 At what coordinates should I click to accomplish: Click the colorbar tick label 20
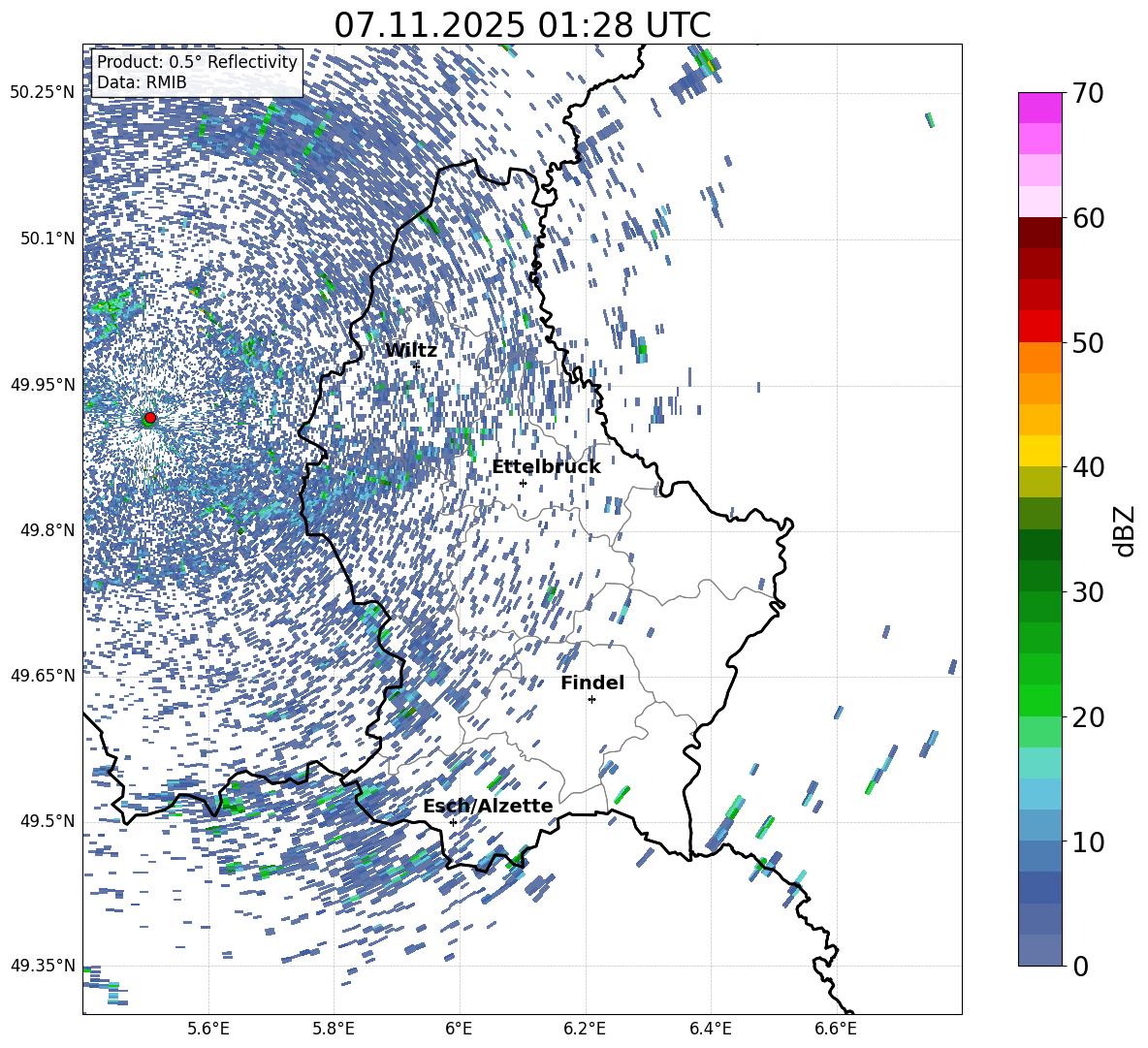coord(1088,716)
